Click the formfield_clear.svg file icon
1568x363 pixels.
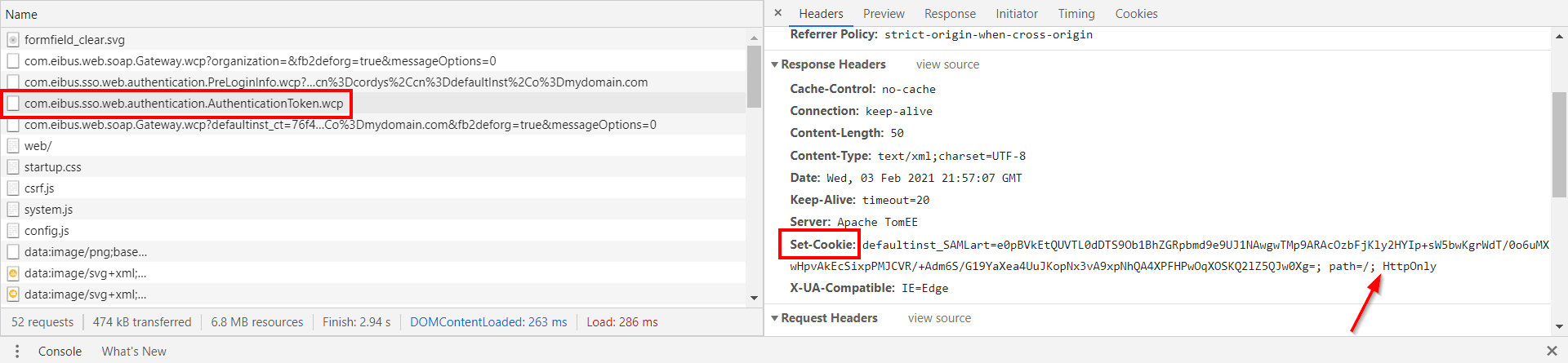[13, 40]
